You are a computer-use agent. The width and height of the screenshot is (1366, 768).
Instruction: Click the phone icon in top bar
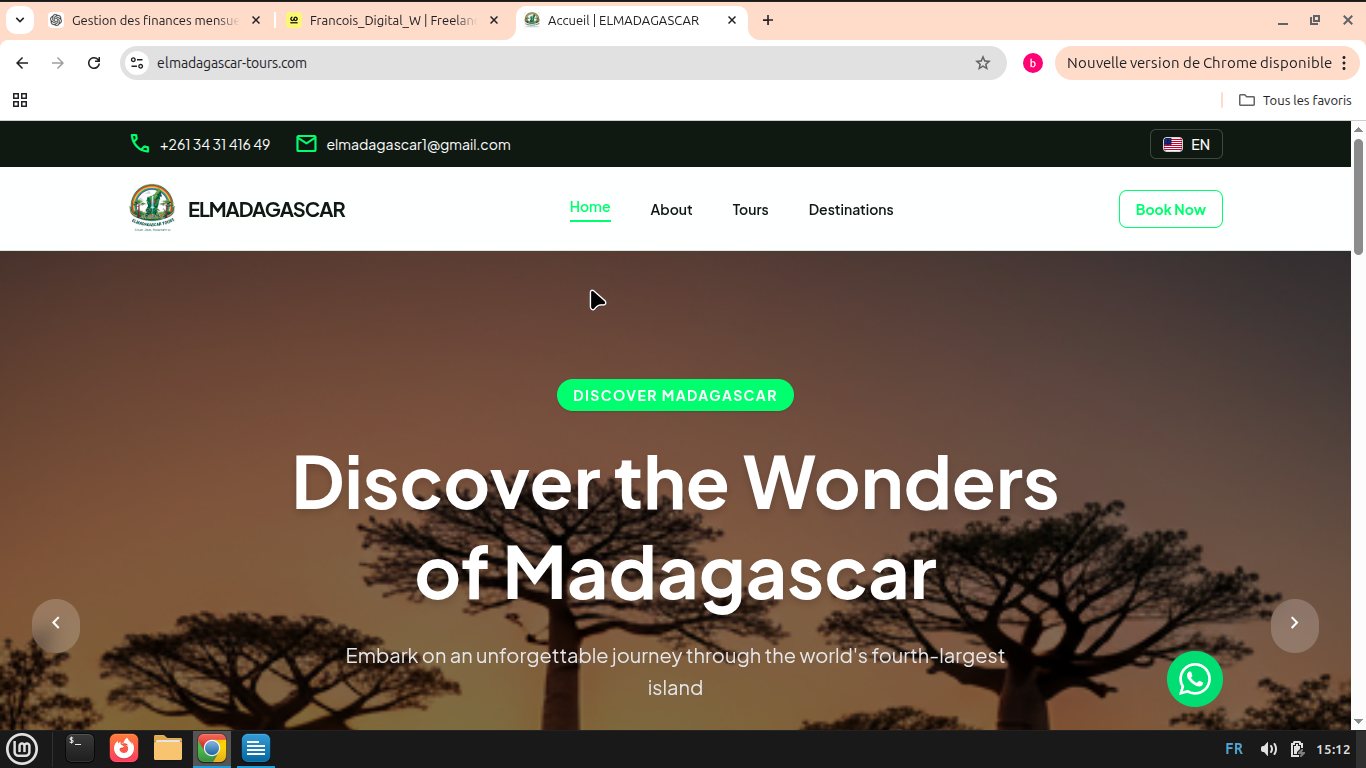point(140,144)
